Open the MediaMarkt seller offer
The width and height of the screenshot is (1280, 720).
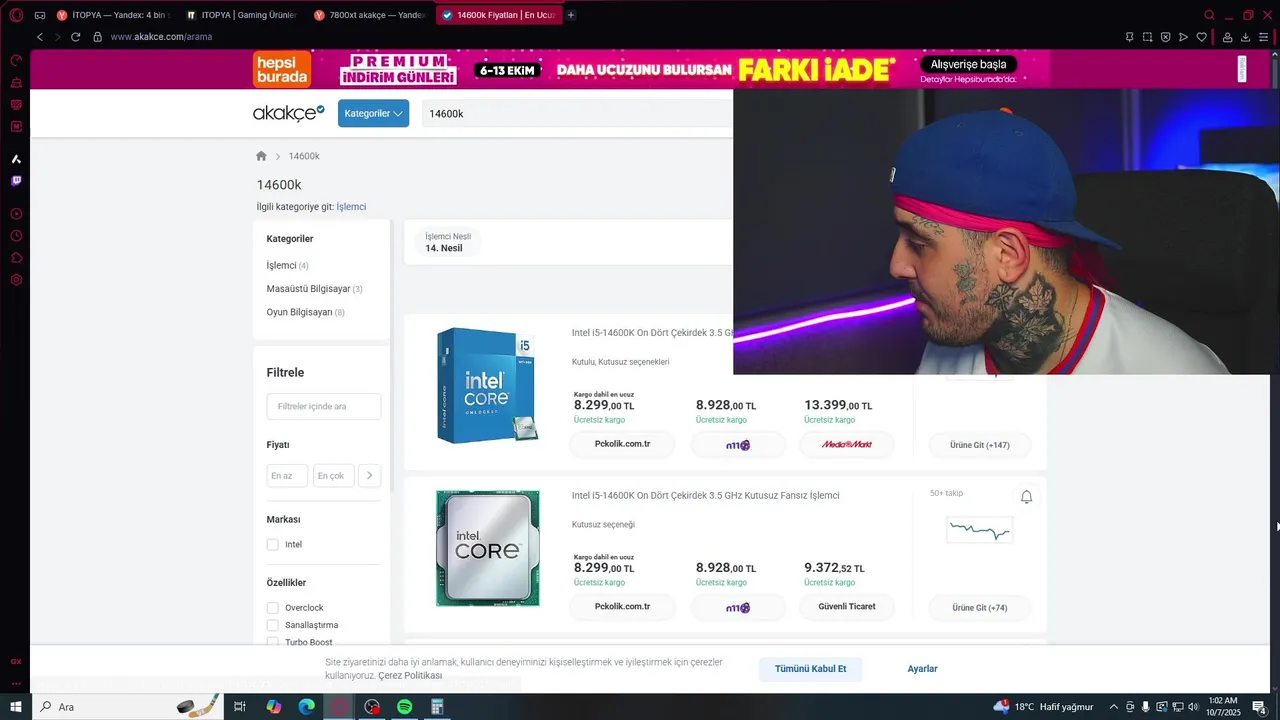click(847, 444)
